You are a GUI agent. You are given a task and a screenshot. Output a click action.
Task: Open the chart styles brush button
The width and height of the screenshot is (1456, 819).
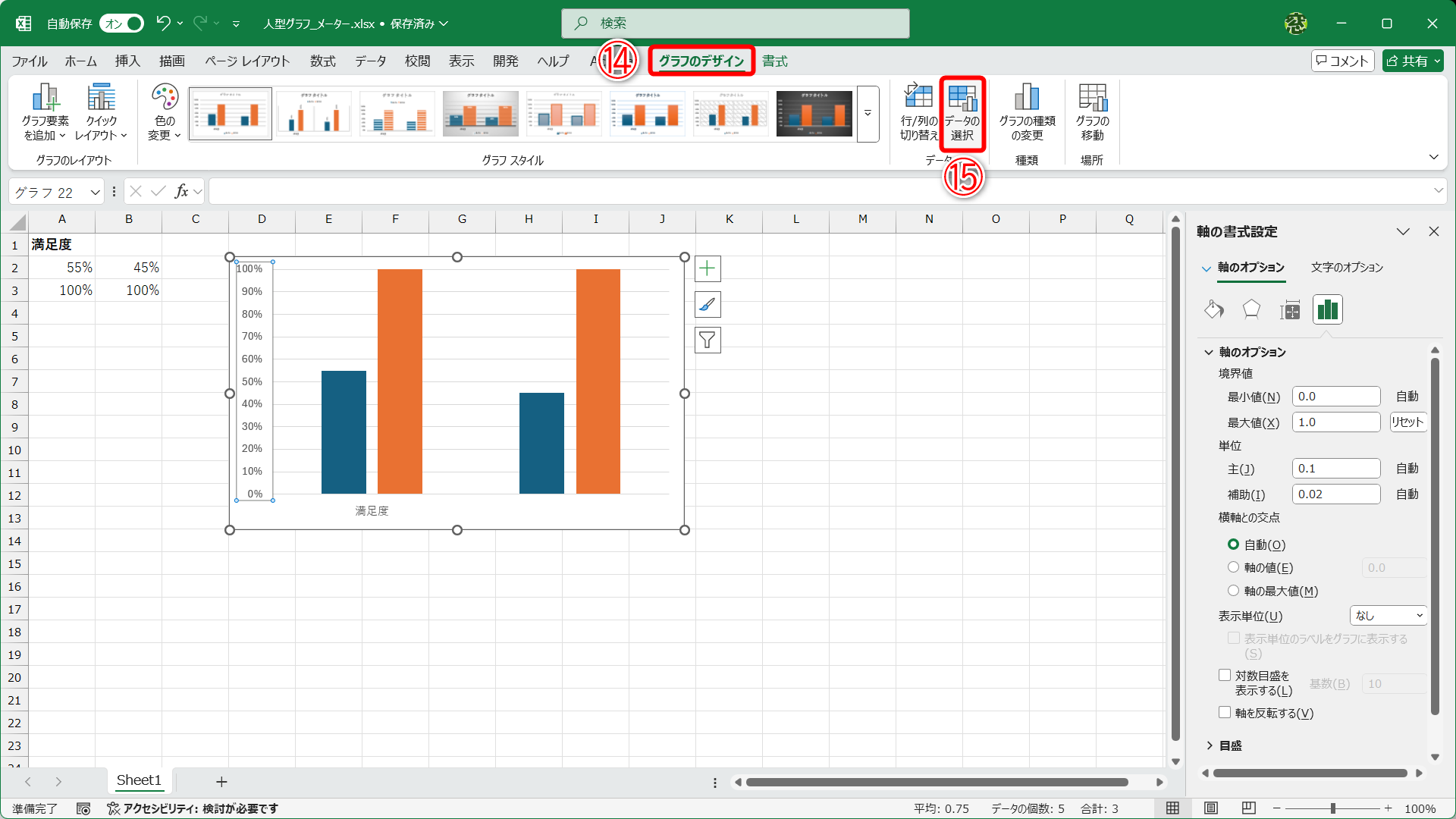coord(708,305)
